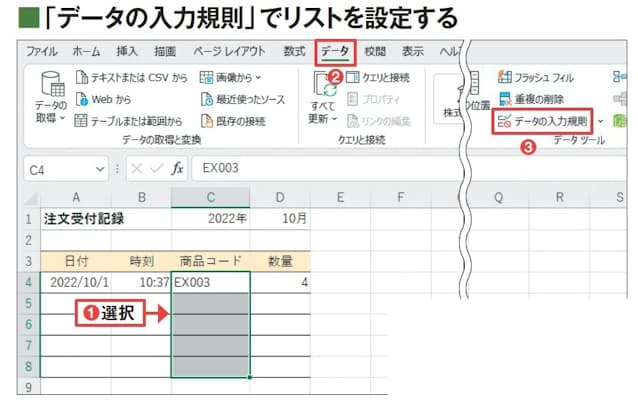Image resolution: width=638 pixels, height=407 pixels.
Task: Click the 商品コード header cell
Action: click(x=211, y=261)
